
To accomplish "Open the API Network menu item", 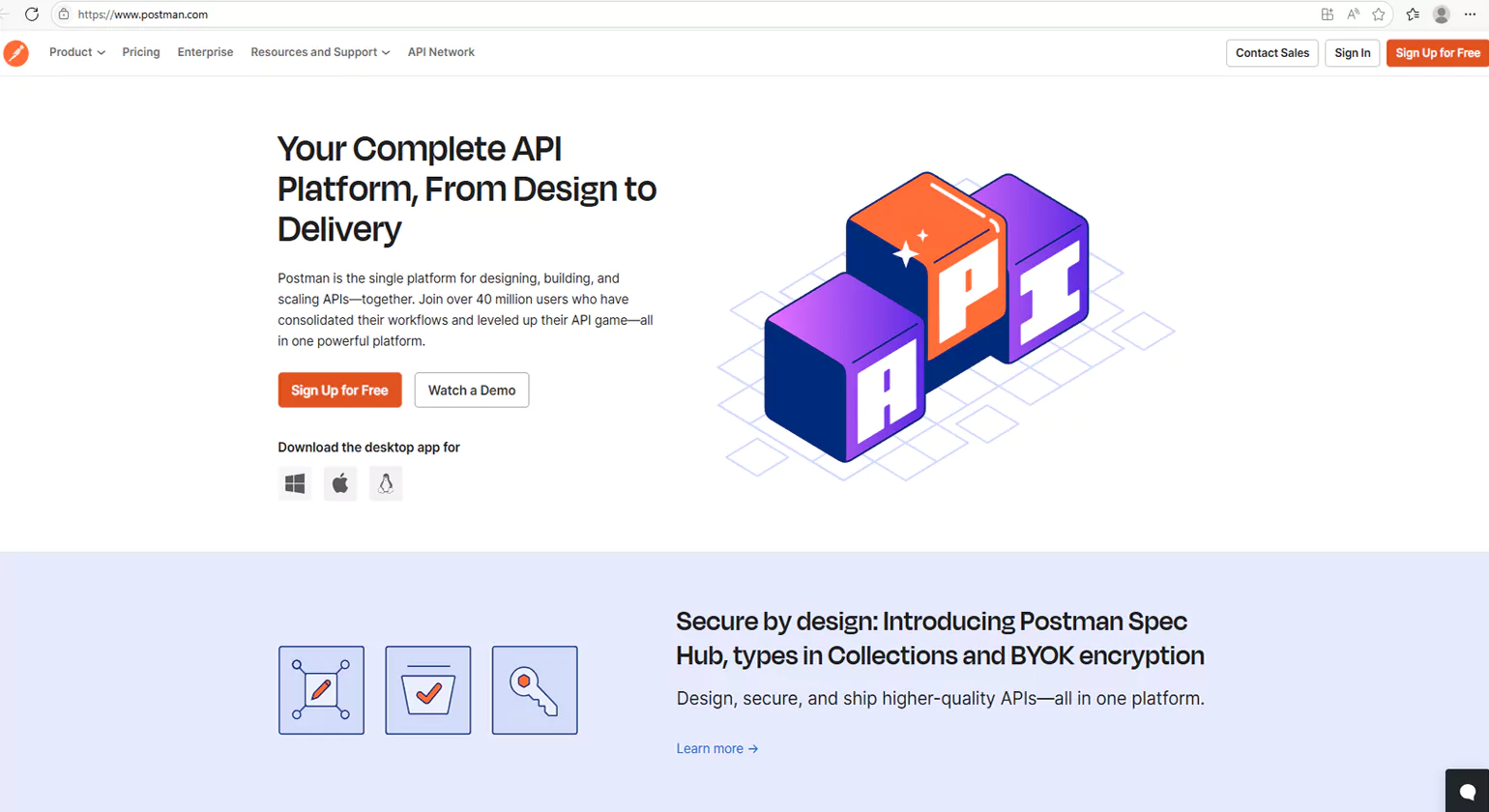I will 441,52.
